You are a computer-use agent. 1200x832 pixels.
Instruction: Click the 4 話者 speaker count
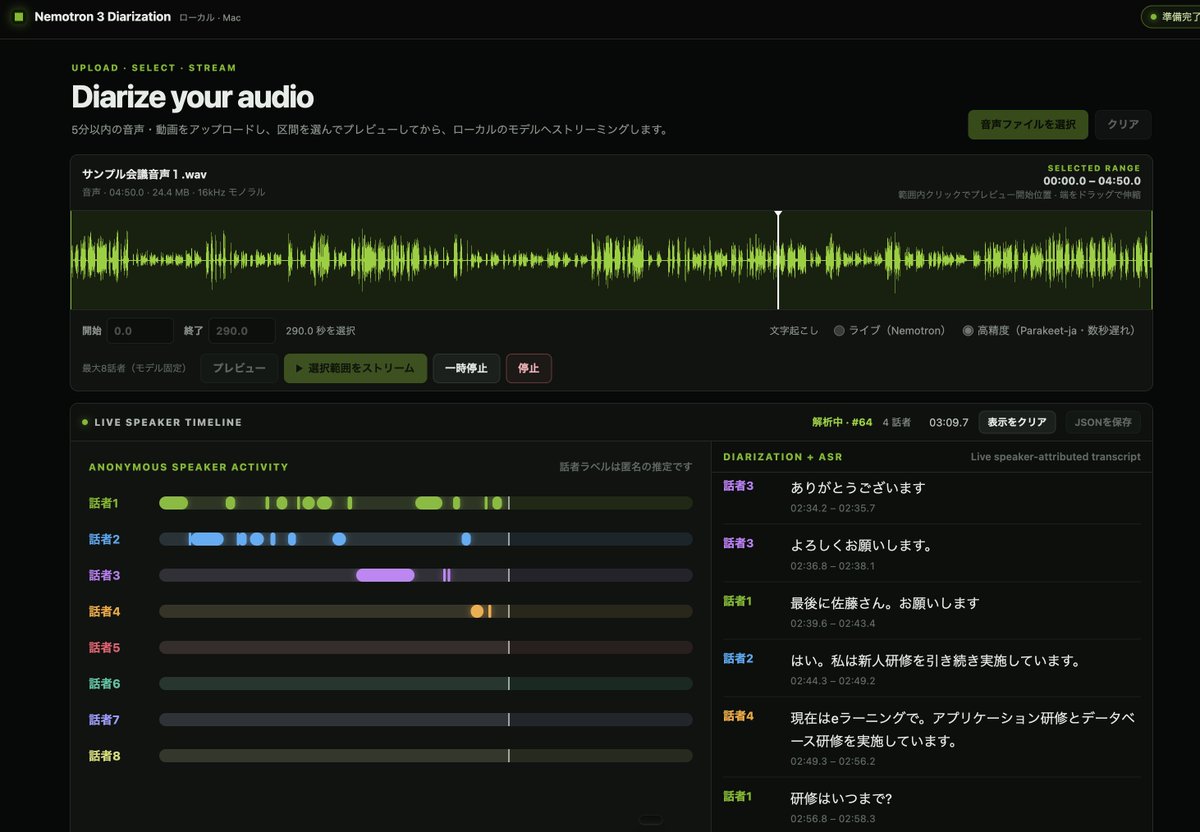point(896,422)
